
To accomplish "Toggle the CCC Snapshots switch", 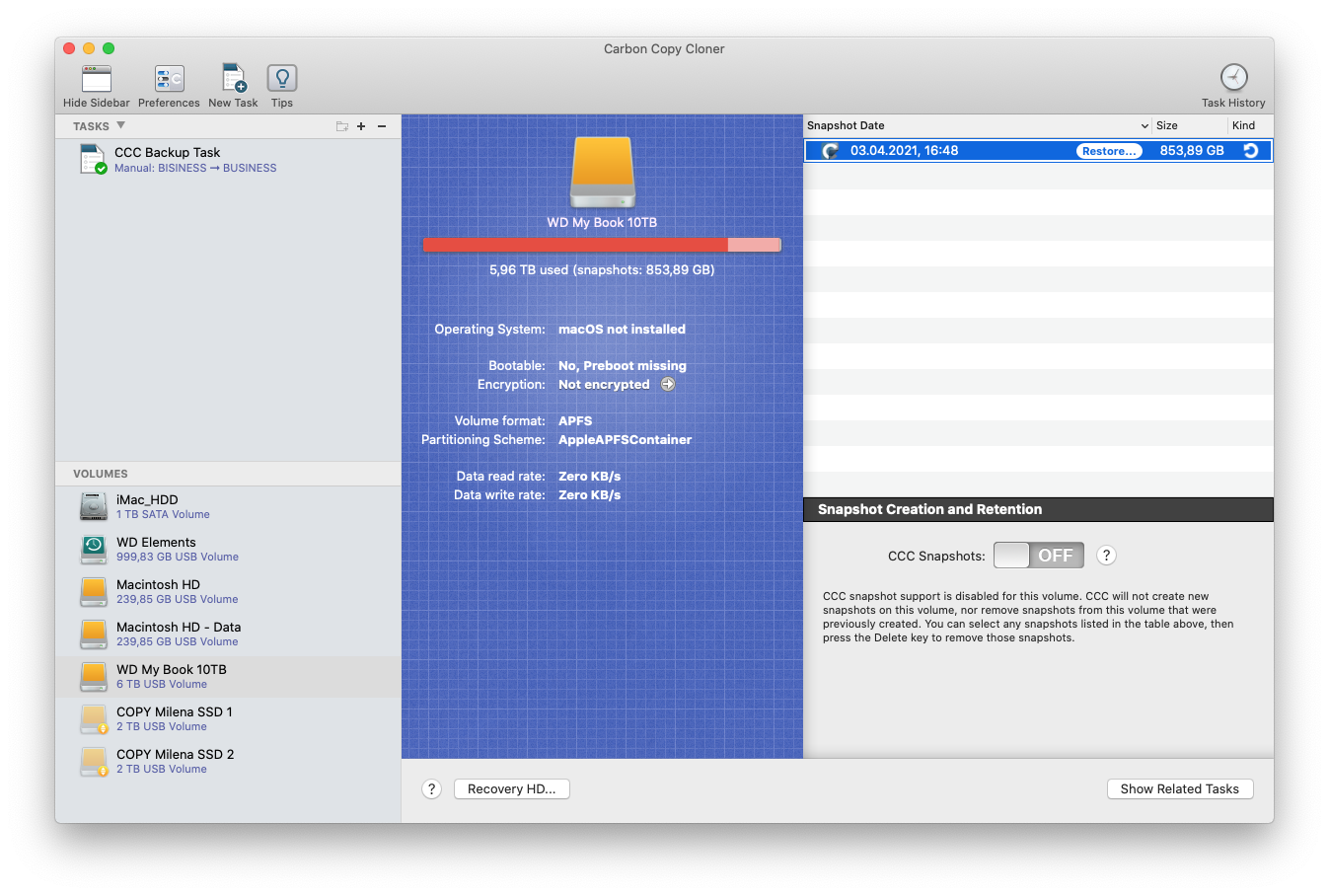I will 1039,556.
